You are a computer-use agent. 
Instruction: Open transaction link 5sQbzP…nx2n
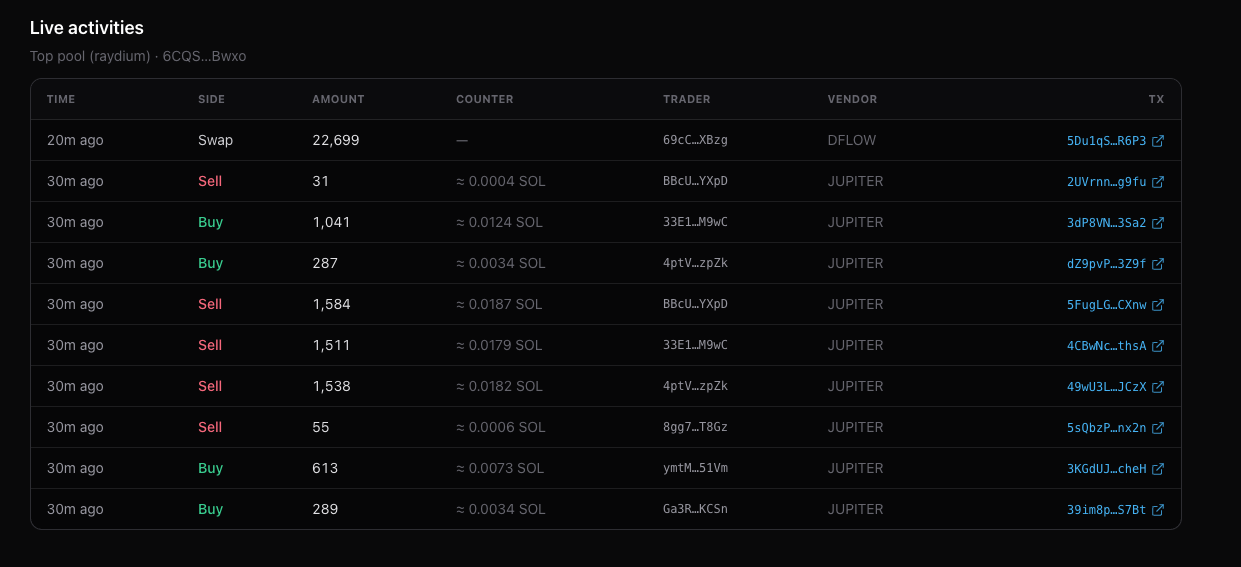coord(1106,428)
